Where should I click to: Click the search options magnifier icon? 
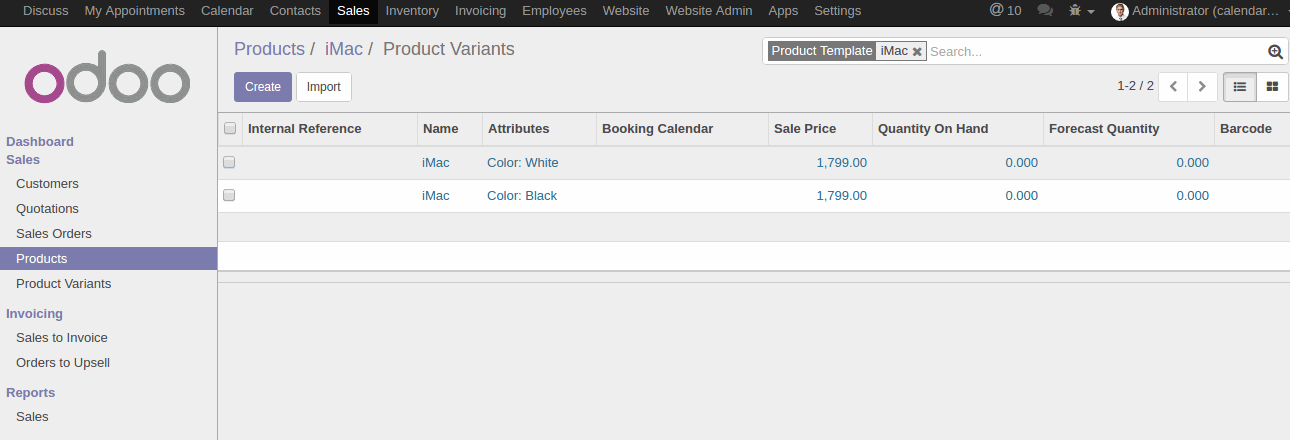point(1275,52)
